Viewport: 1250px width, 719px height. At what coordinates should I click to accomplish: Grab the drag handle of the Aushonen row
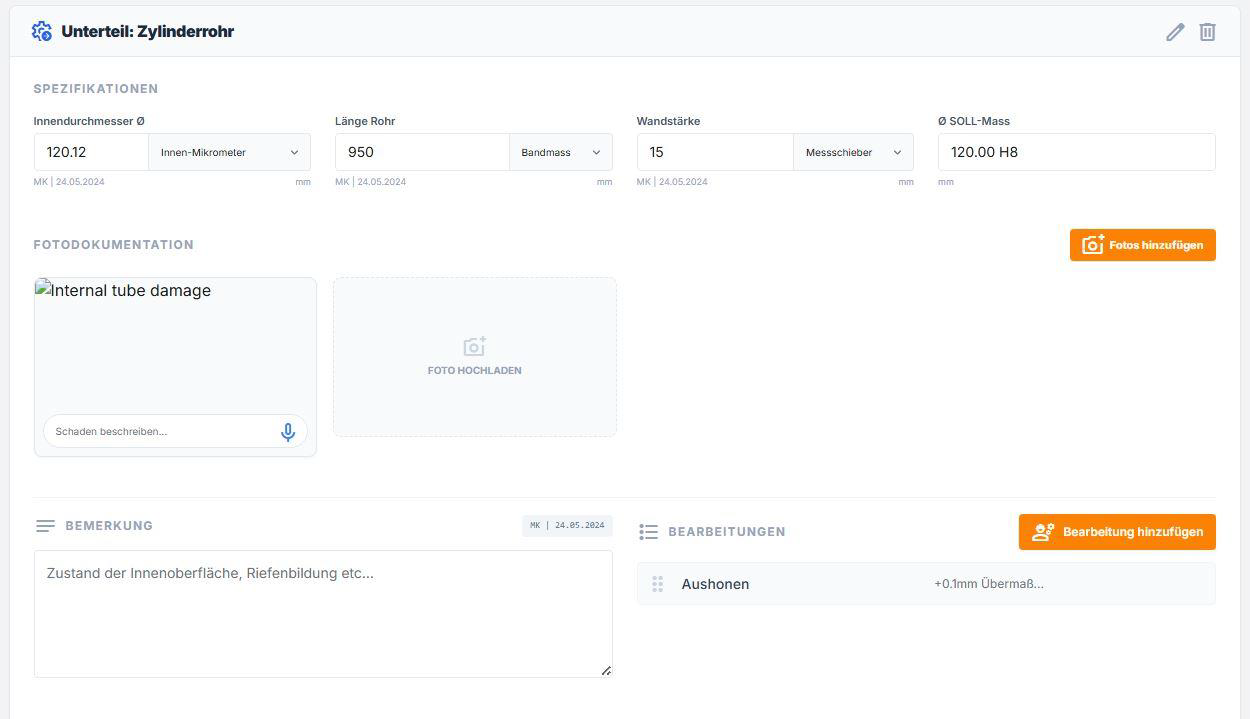[658, 584]
